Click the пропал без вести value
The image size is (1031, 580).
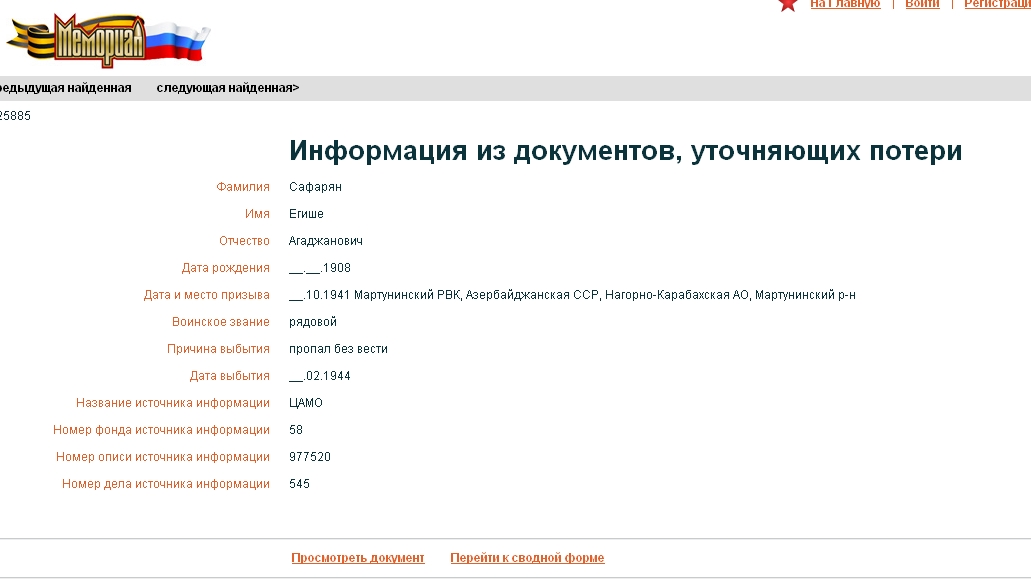[x=338, y=349]
